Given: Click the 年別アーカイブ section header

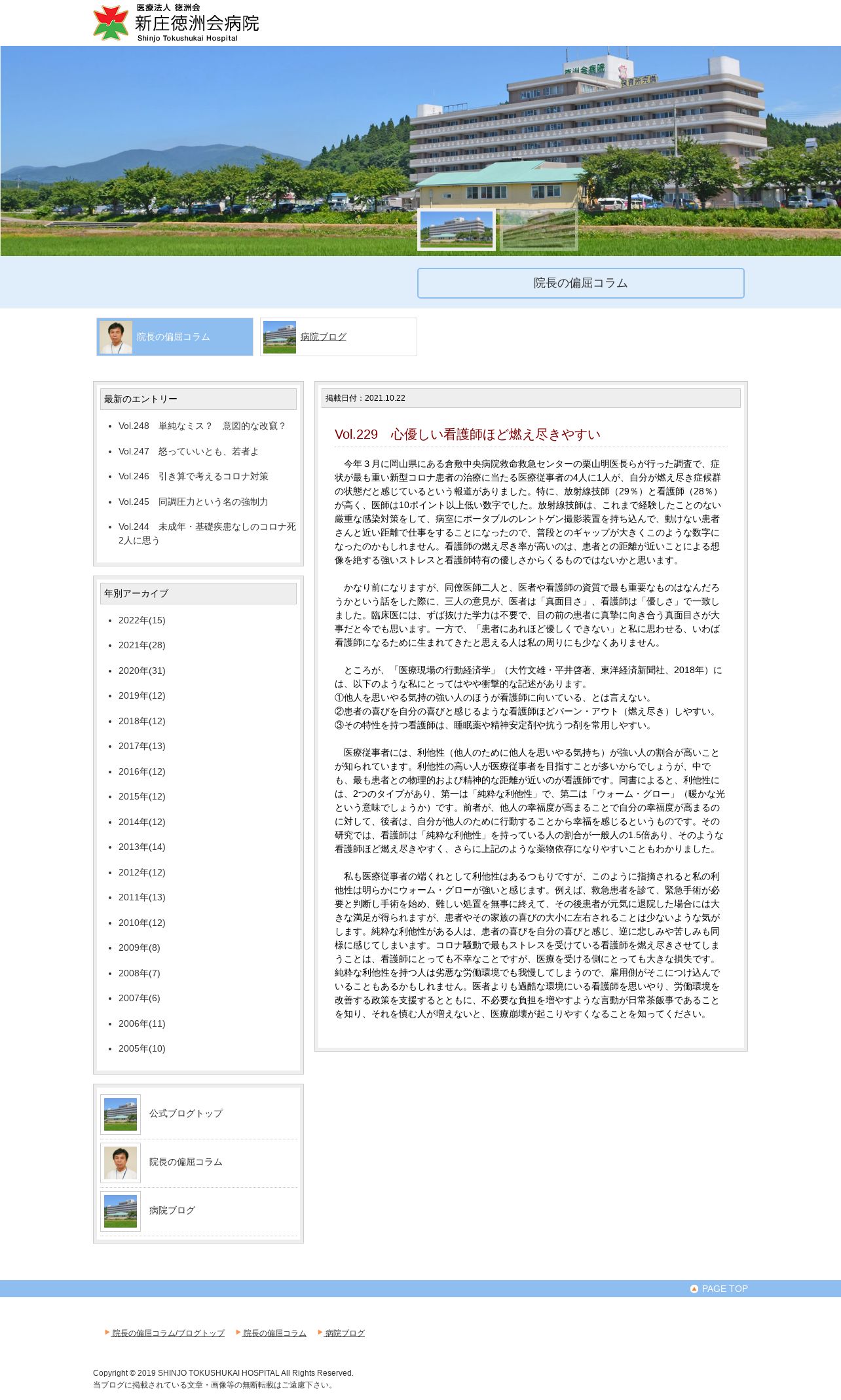Looking at the screenshot, I should (x=198, y=594).
